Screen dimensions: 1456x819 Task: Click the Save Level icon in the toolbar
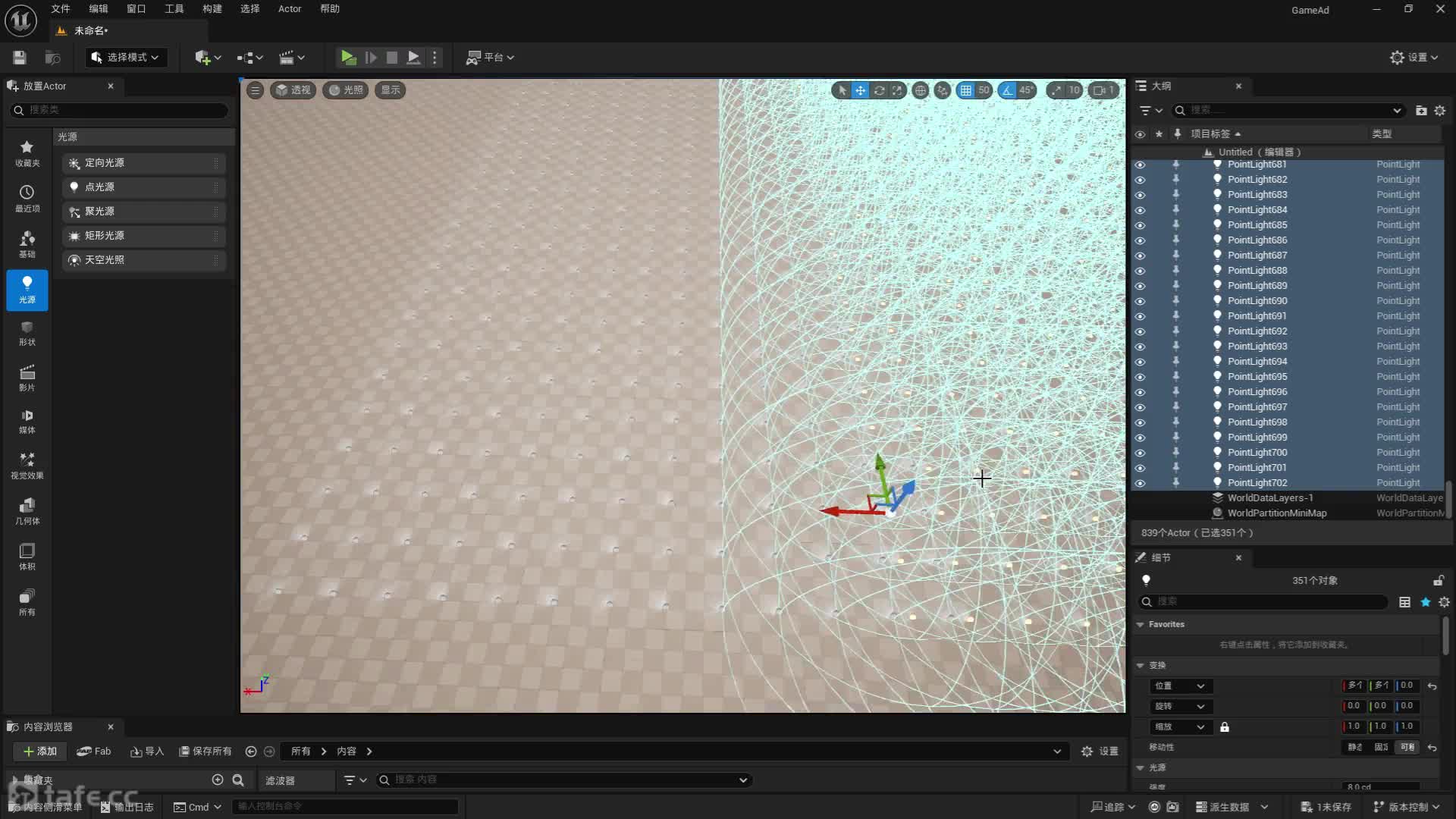point(18,57)
